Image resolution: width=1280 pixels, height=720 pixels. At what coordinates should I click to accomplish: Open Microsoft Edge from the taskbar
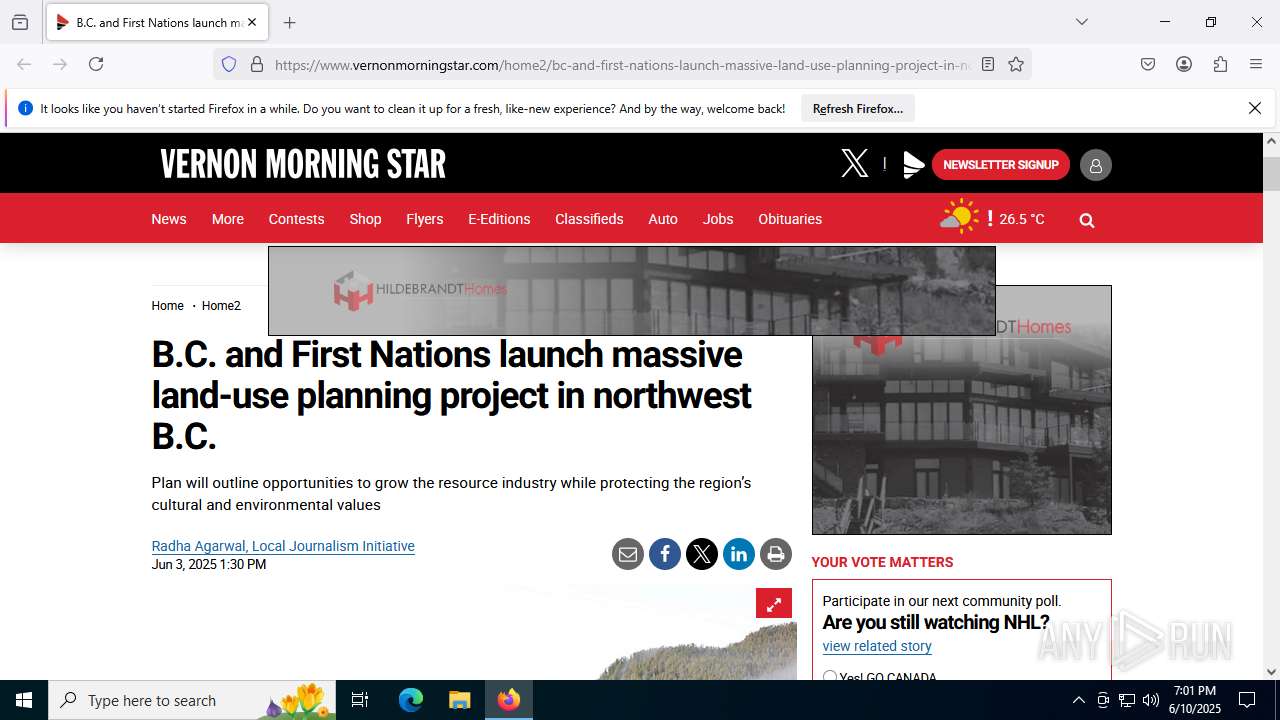click(411, 700)
